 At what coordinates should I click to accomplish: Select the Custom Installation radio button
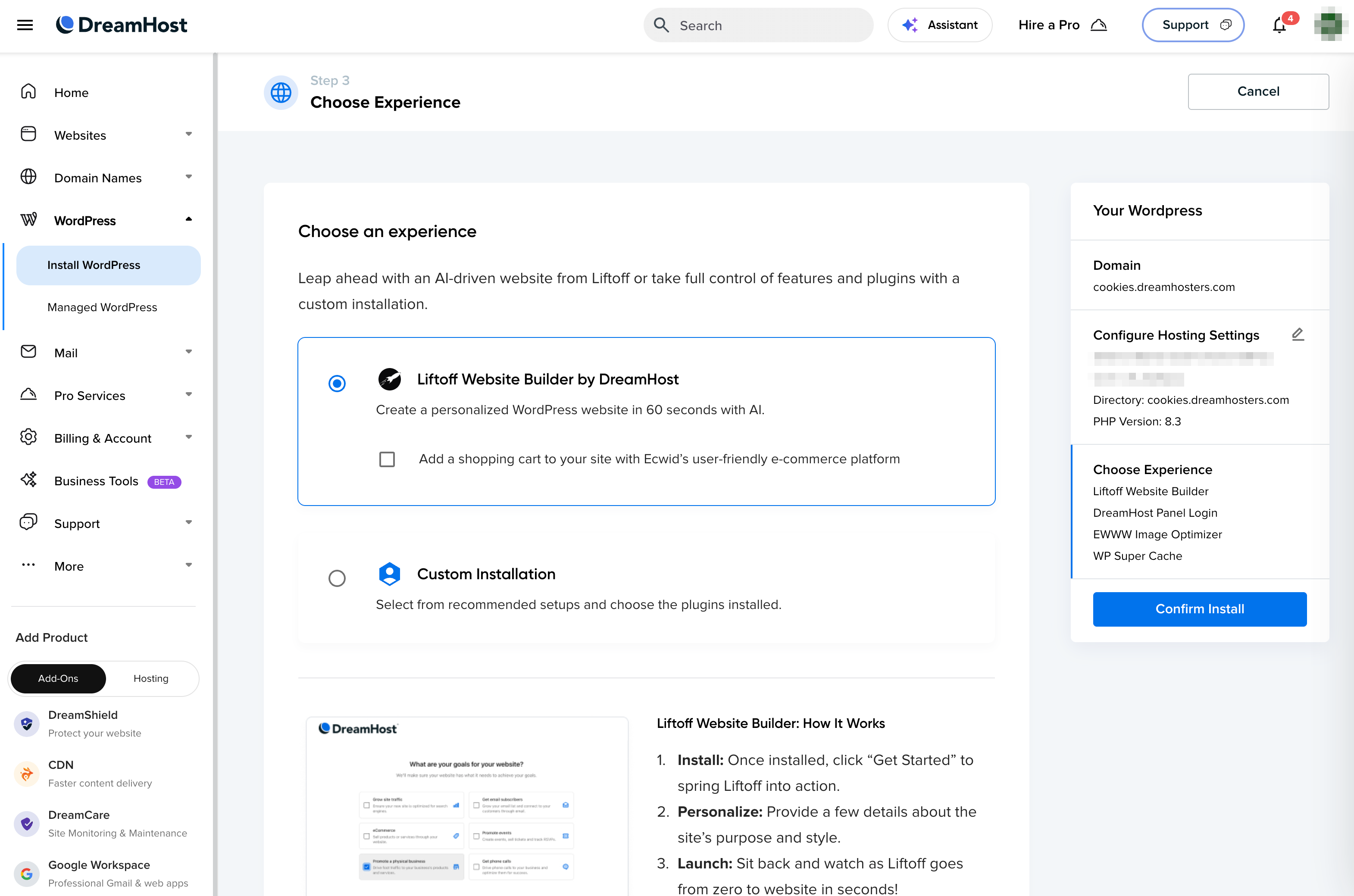click(337, 579)
